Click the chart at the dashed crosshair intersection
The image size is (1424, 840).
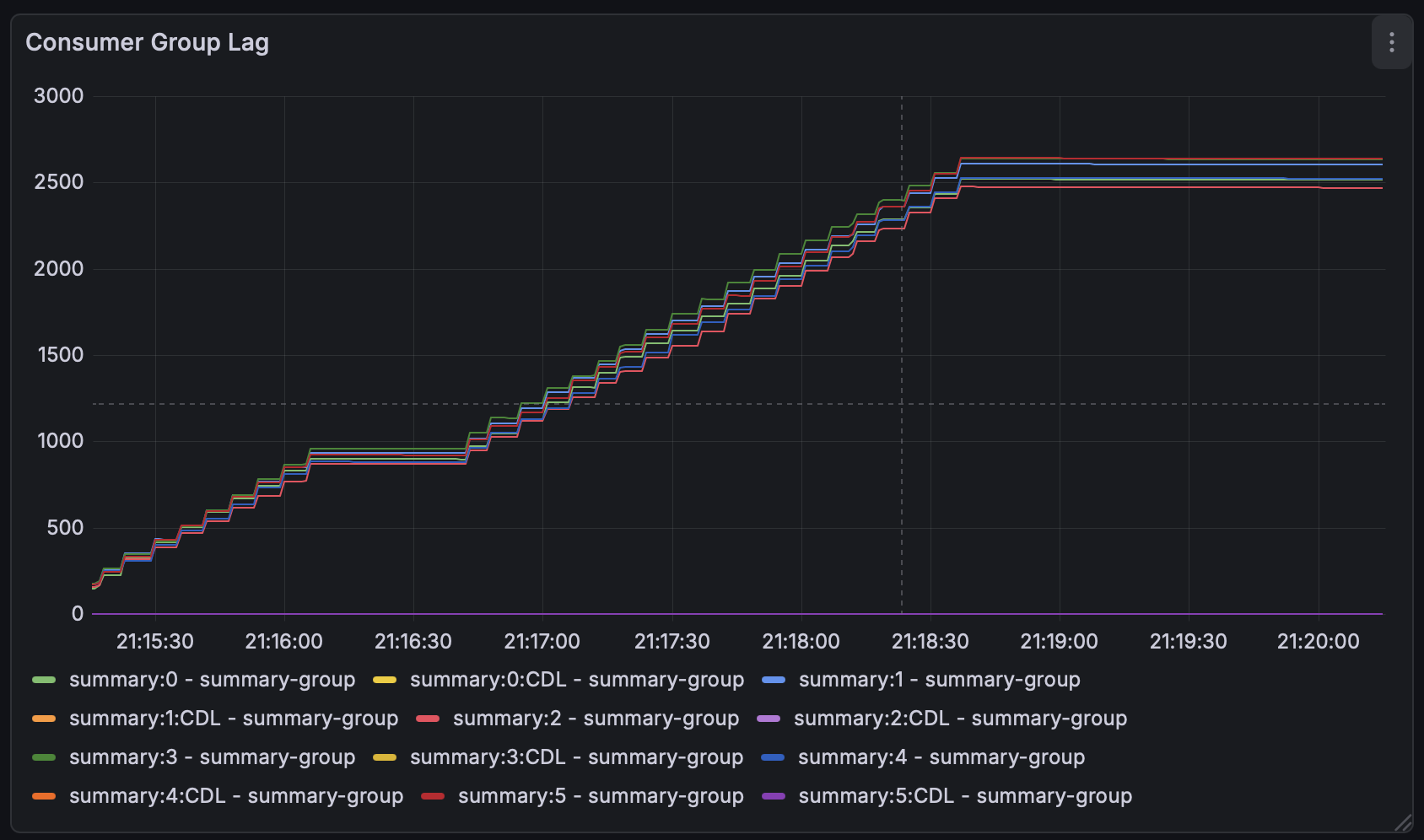pos(901,404)
